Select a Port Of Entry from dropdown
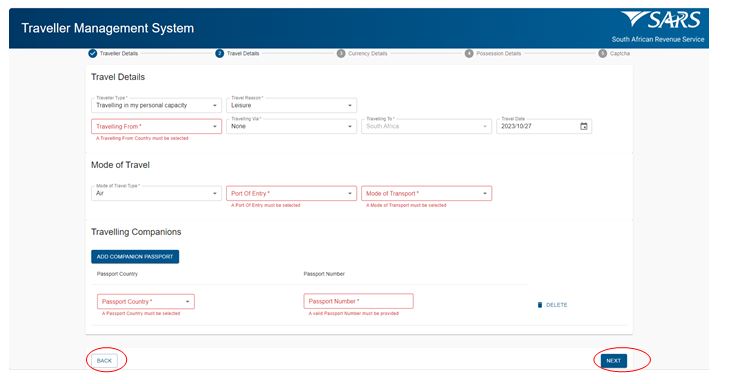730x384 pixels. pos(291,193)
